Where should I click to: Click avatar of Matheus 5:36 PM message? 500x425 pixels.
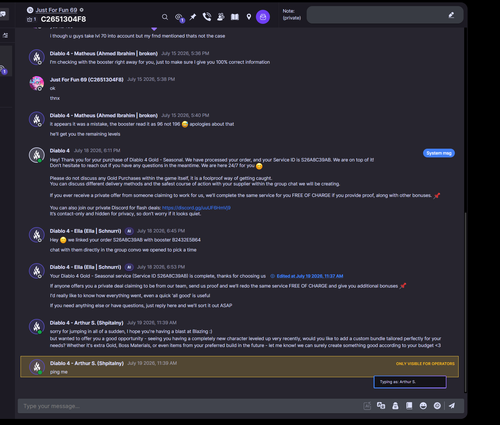(37, 57)
